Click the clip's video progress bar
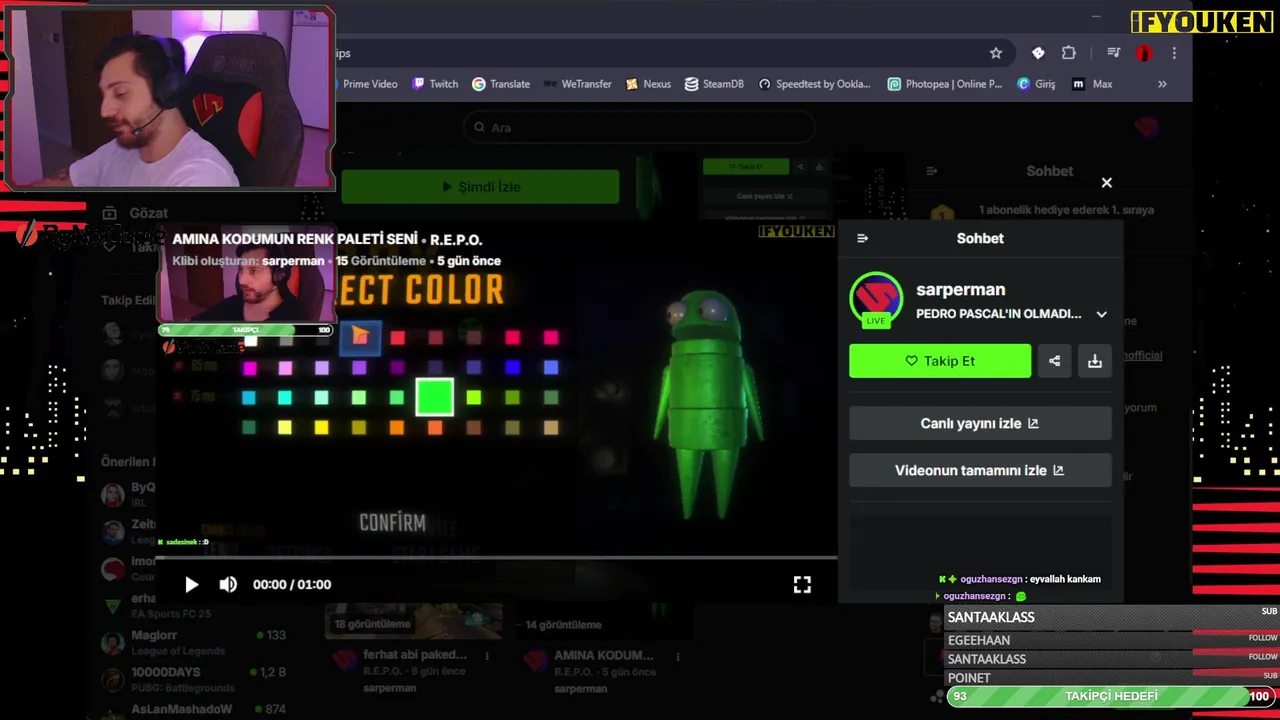The width and height of the screenshot is (1280, 720). 496,558
